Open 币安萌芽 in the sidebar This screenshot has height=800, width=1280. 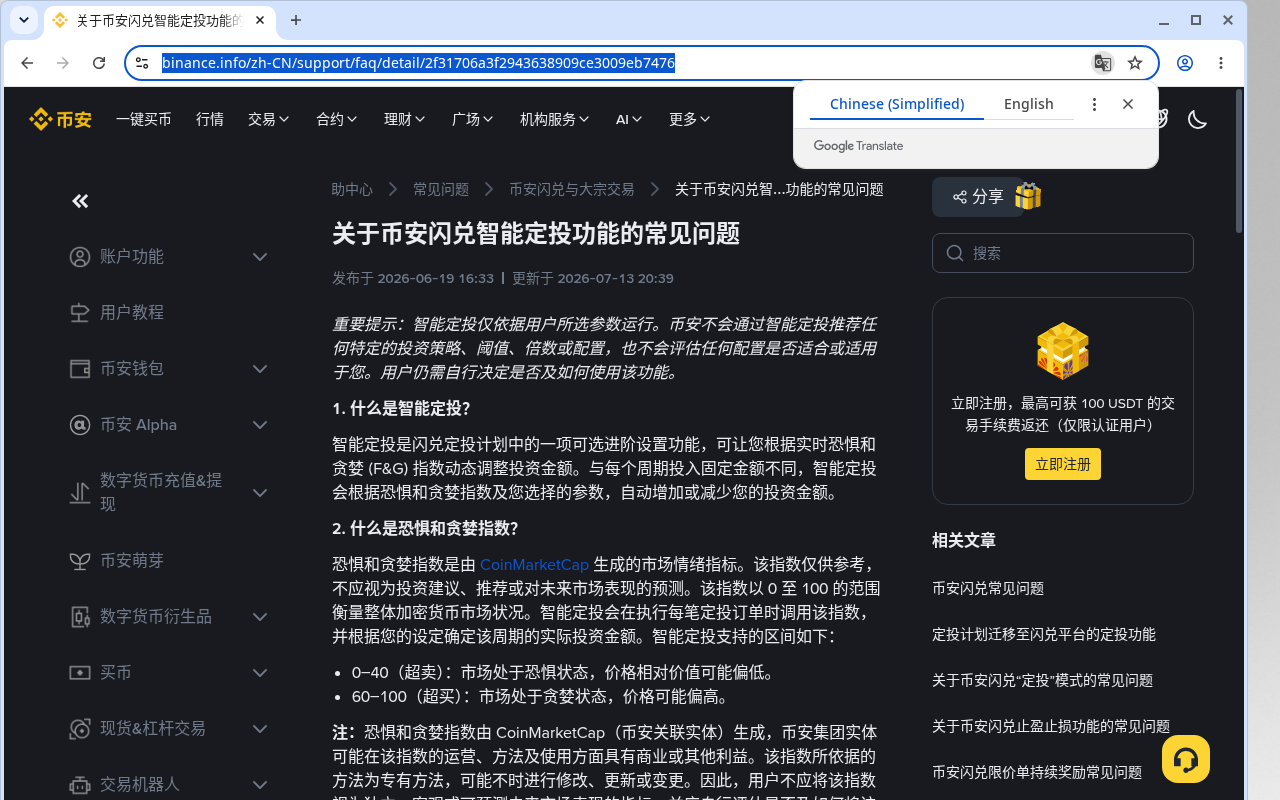click(132, 561)
